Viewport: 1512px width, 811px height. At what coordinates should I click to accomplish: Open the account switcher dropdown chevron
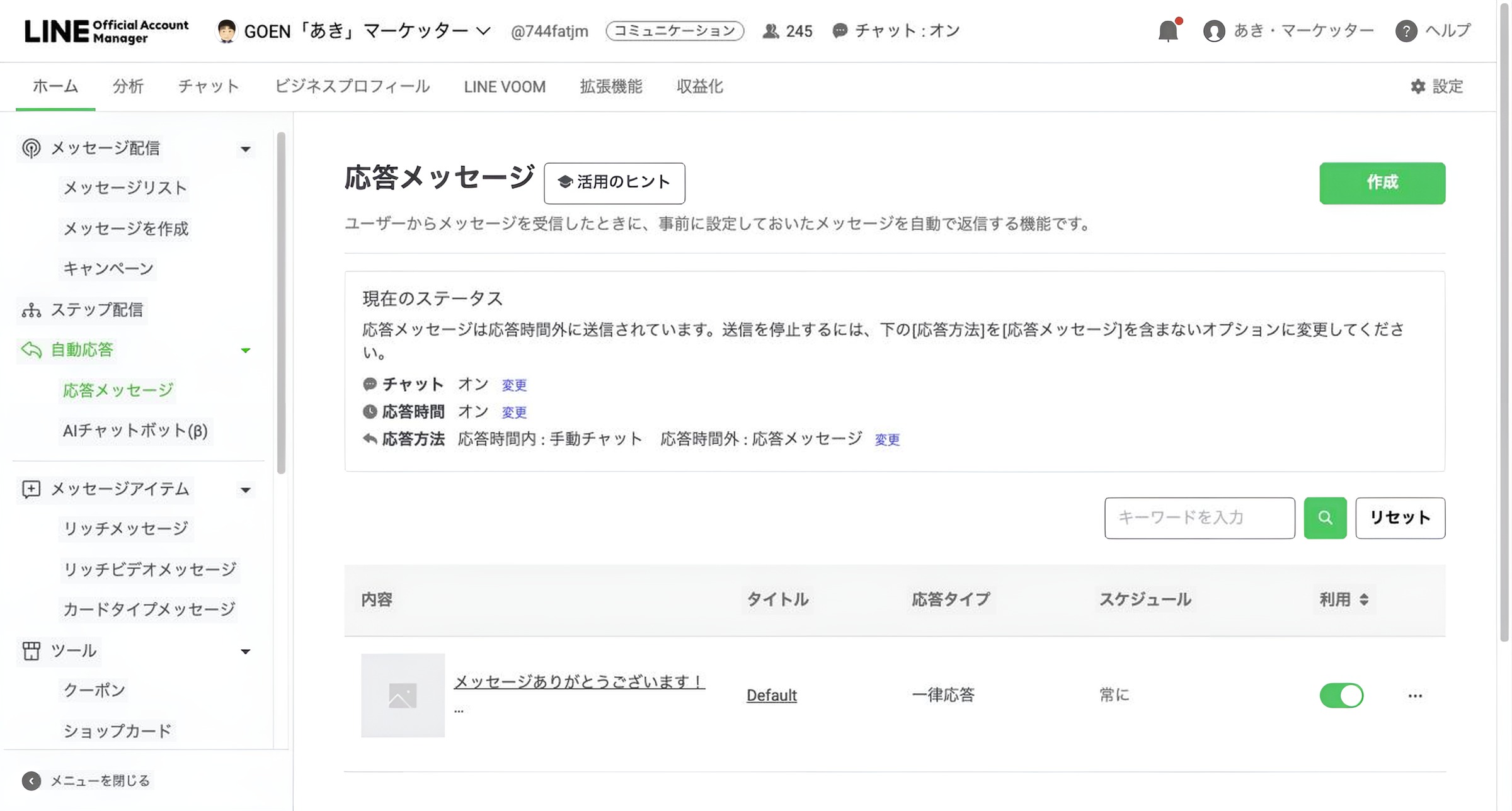[x=483, y=31]
